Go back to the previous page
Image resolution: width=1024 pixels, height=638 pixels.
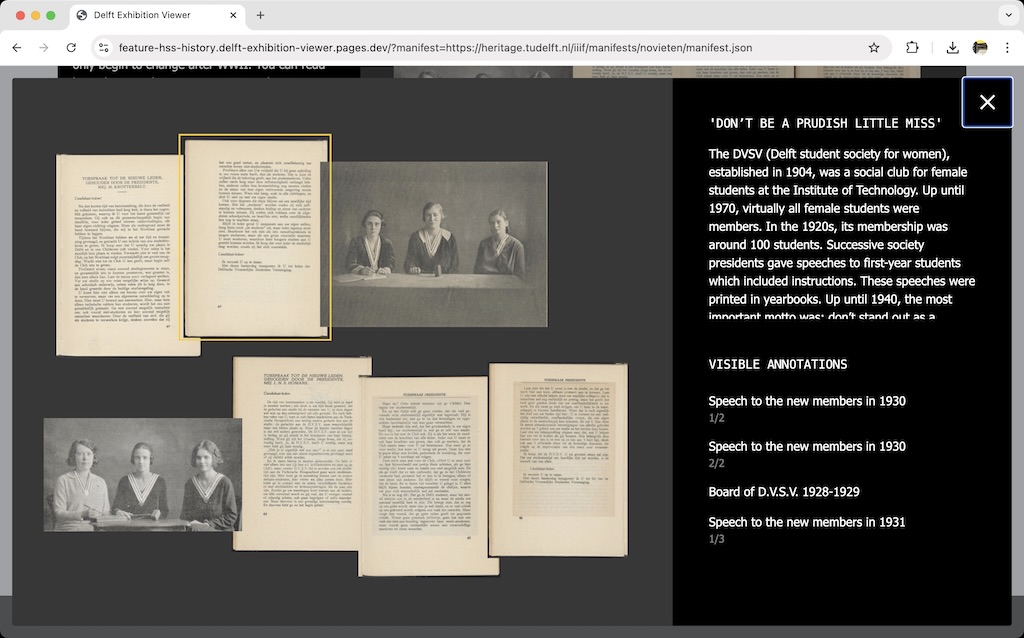coord(17,48)
